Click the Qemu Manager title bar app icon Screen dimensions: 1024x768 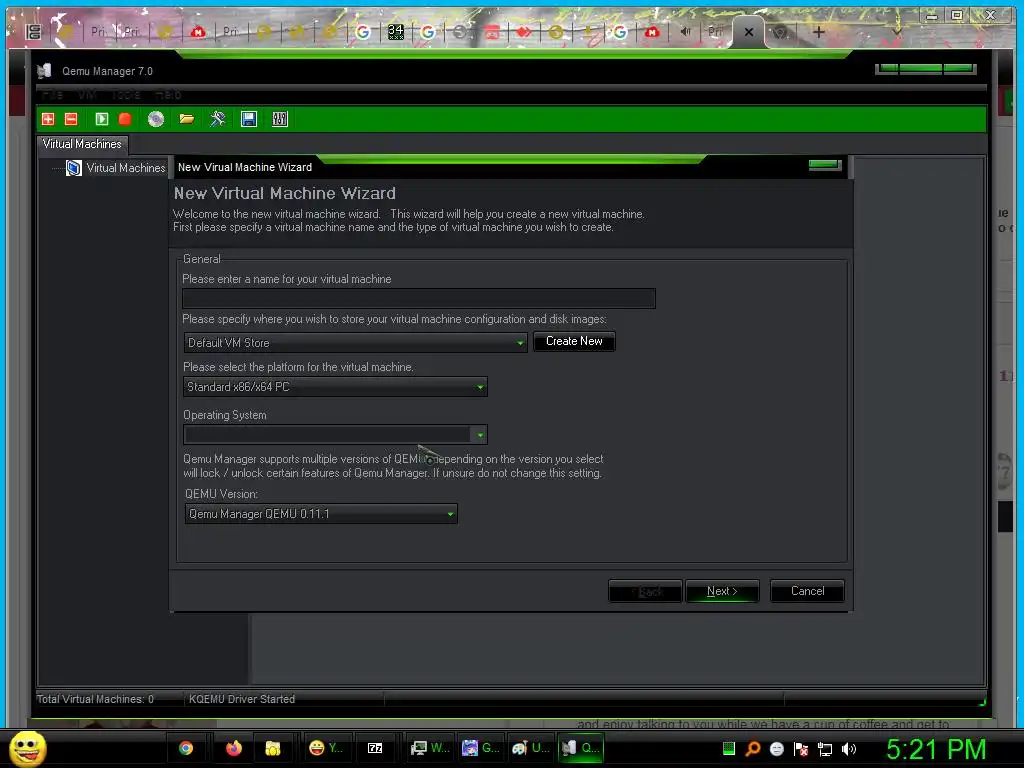pos(44,71)
